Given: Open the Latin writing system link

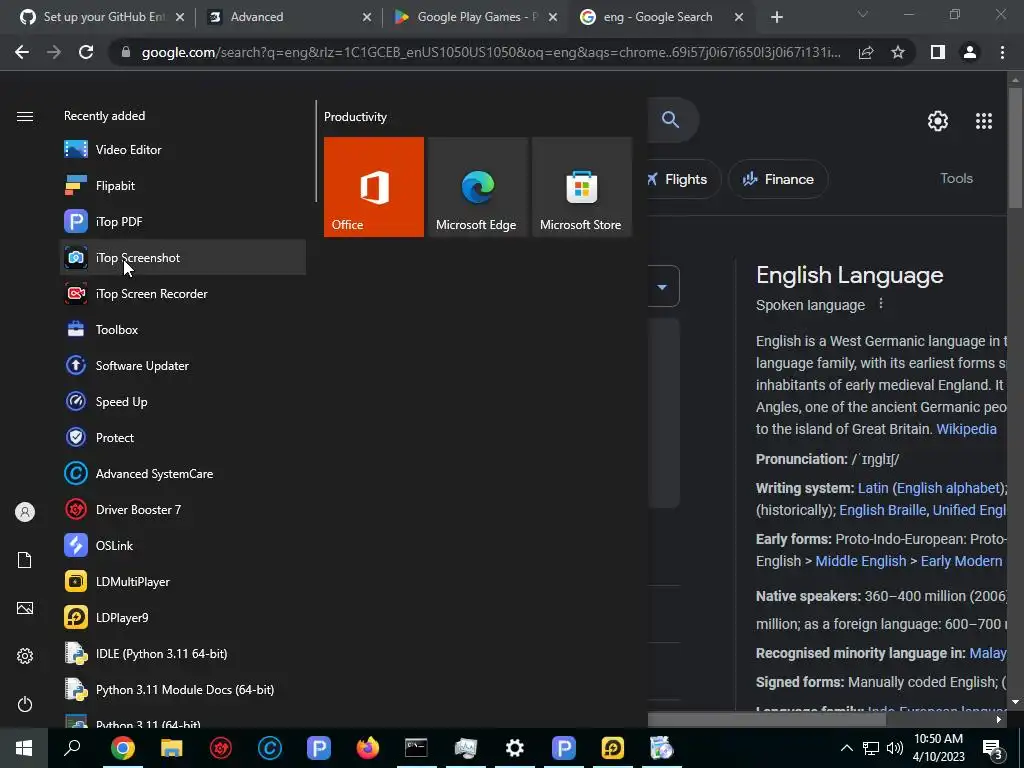Looking at the screenshot, I should 872,488.
